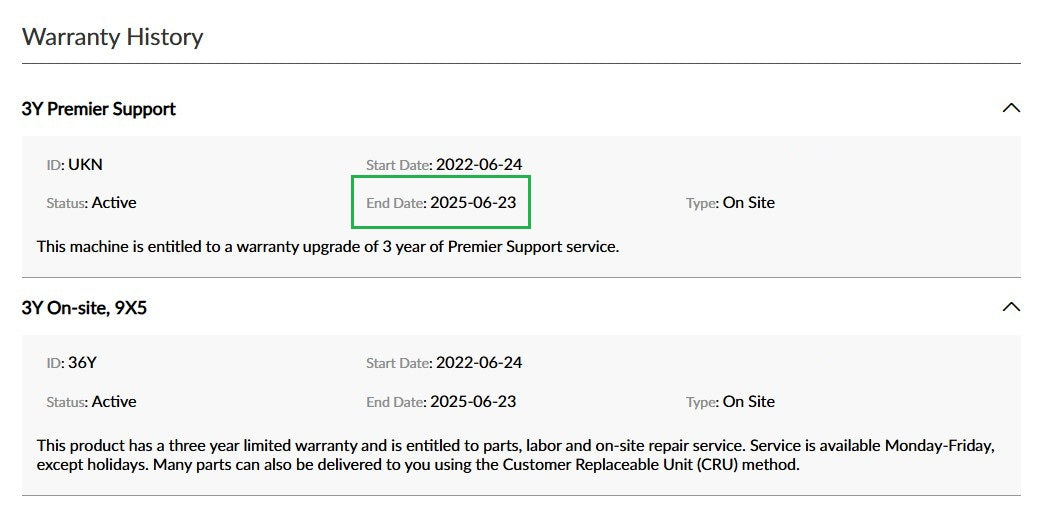Click the three year limited warranty description
This screenshot has height=509, width=1046.
click(x=516, y=455)
